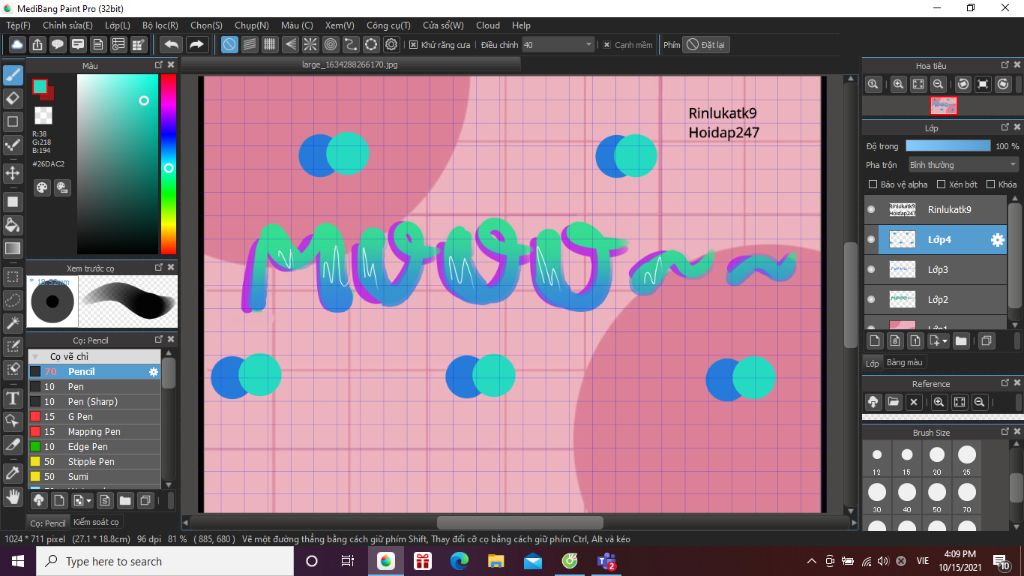Viewport: 1024px width, 576px height.
Task: Select the Mapping Pen brush
Action: 95,432
